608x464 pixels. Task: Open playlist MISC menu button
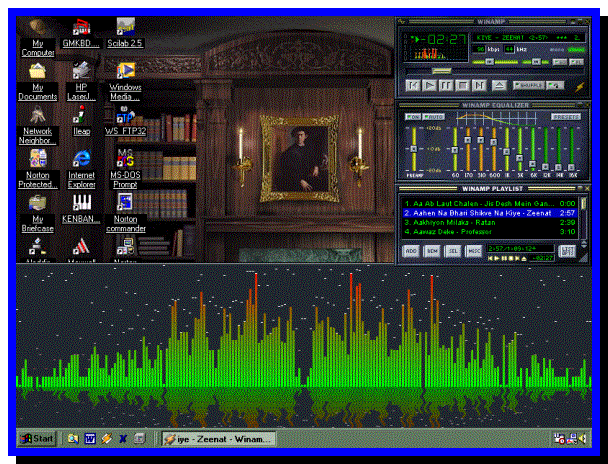(x=473, y=251)
